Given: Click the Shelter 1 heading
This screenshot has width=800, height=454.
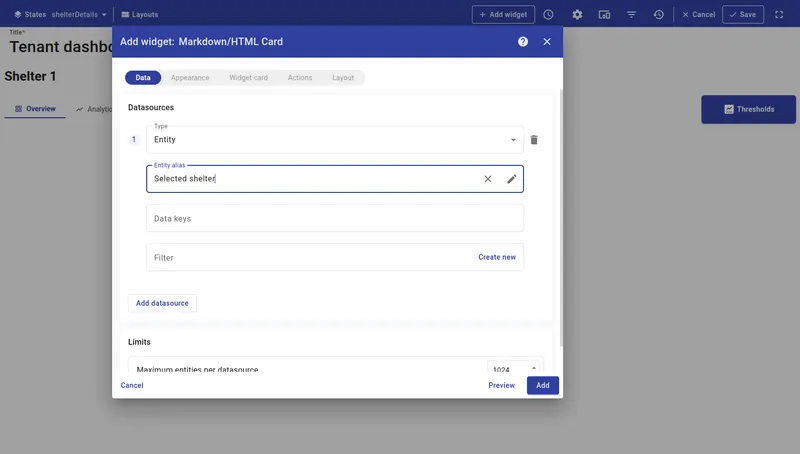Looking at the screenshot, I should pos(30,76).
